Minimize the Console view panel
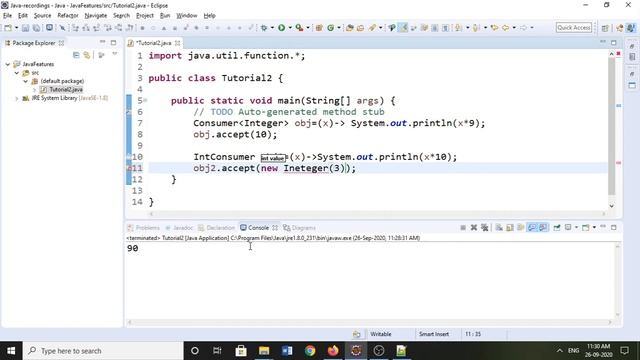This screenshot has height=360, width=640. 603,227
